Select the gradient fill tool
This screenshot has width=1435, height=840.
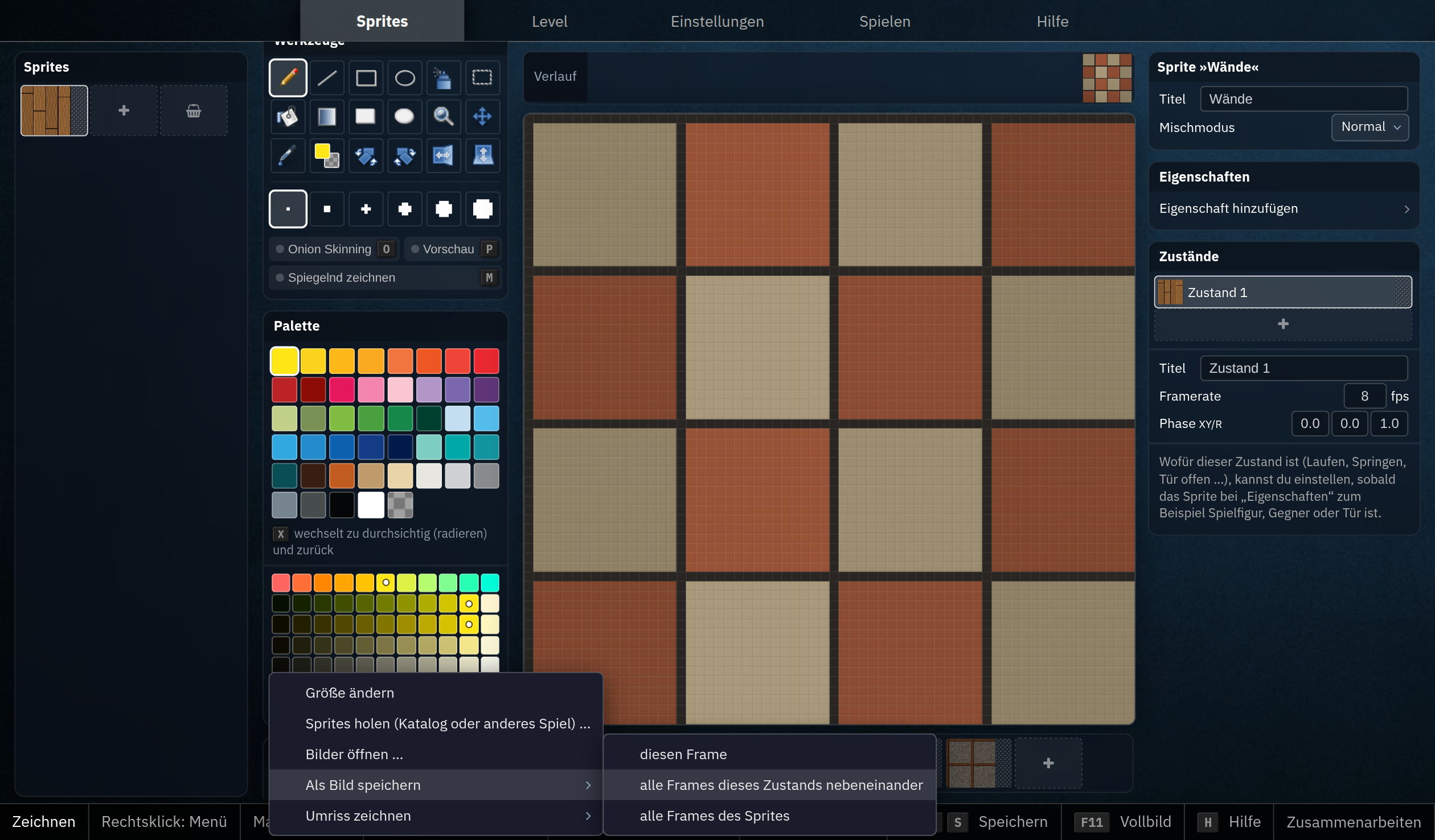pos(327,117)
